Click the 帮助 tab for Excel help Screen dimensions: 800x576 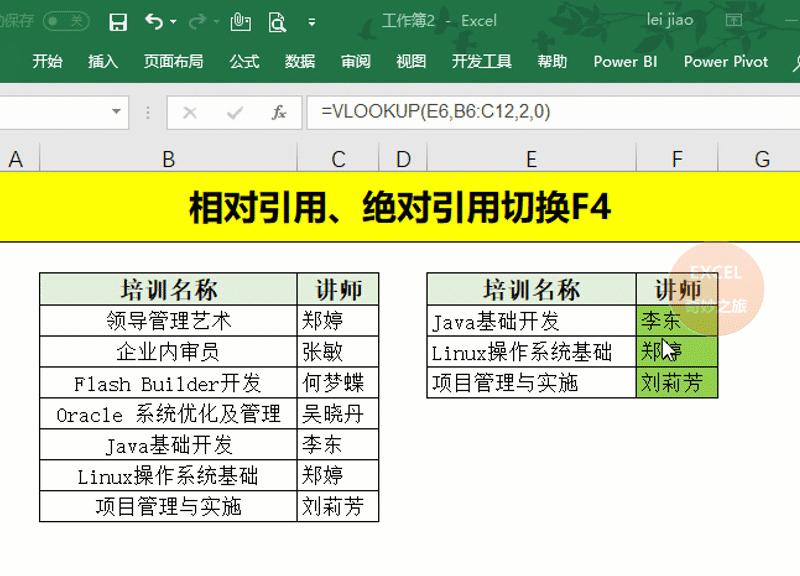(553, 61)
